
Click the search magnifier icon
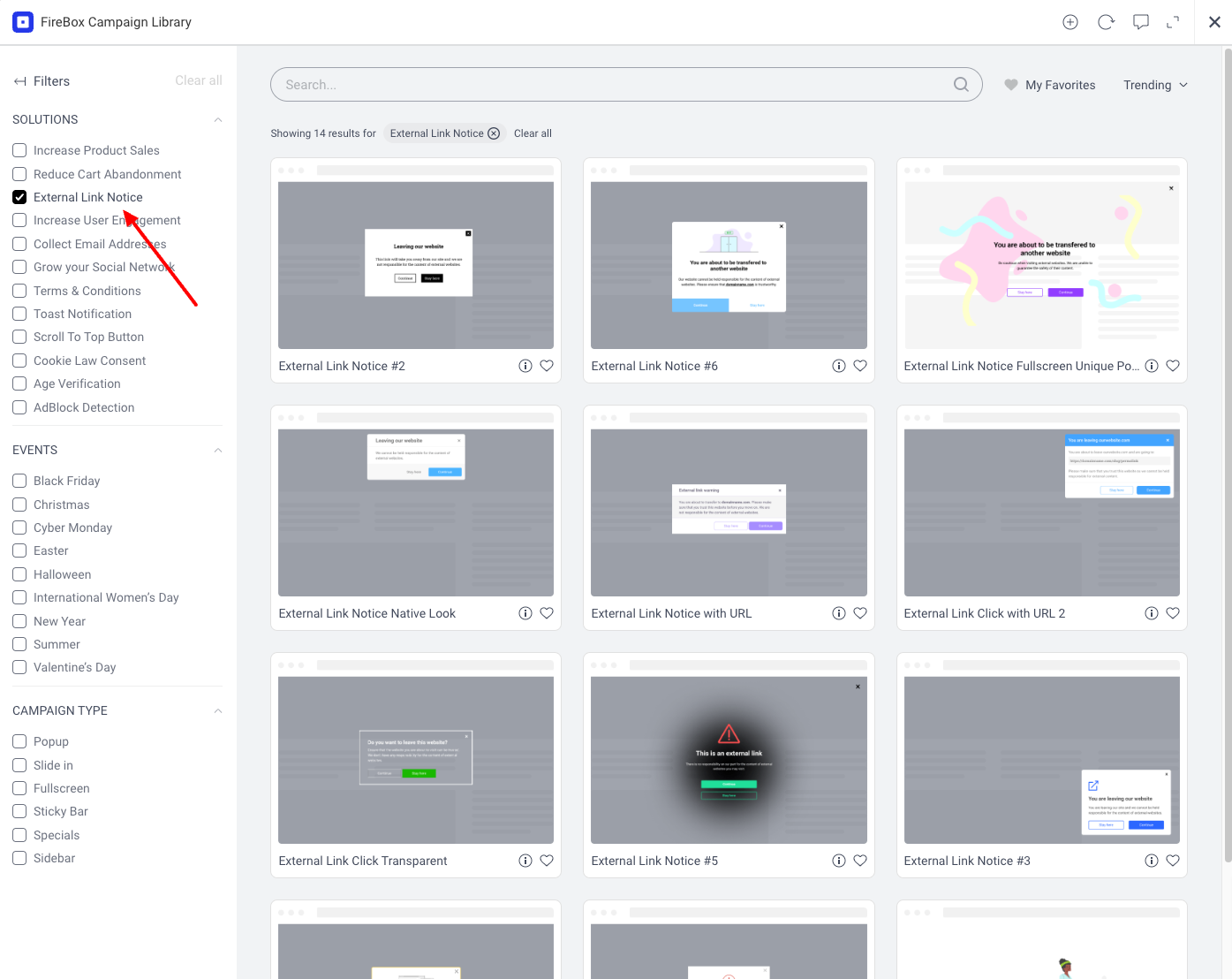[961, 84]
